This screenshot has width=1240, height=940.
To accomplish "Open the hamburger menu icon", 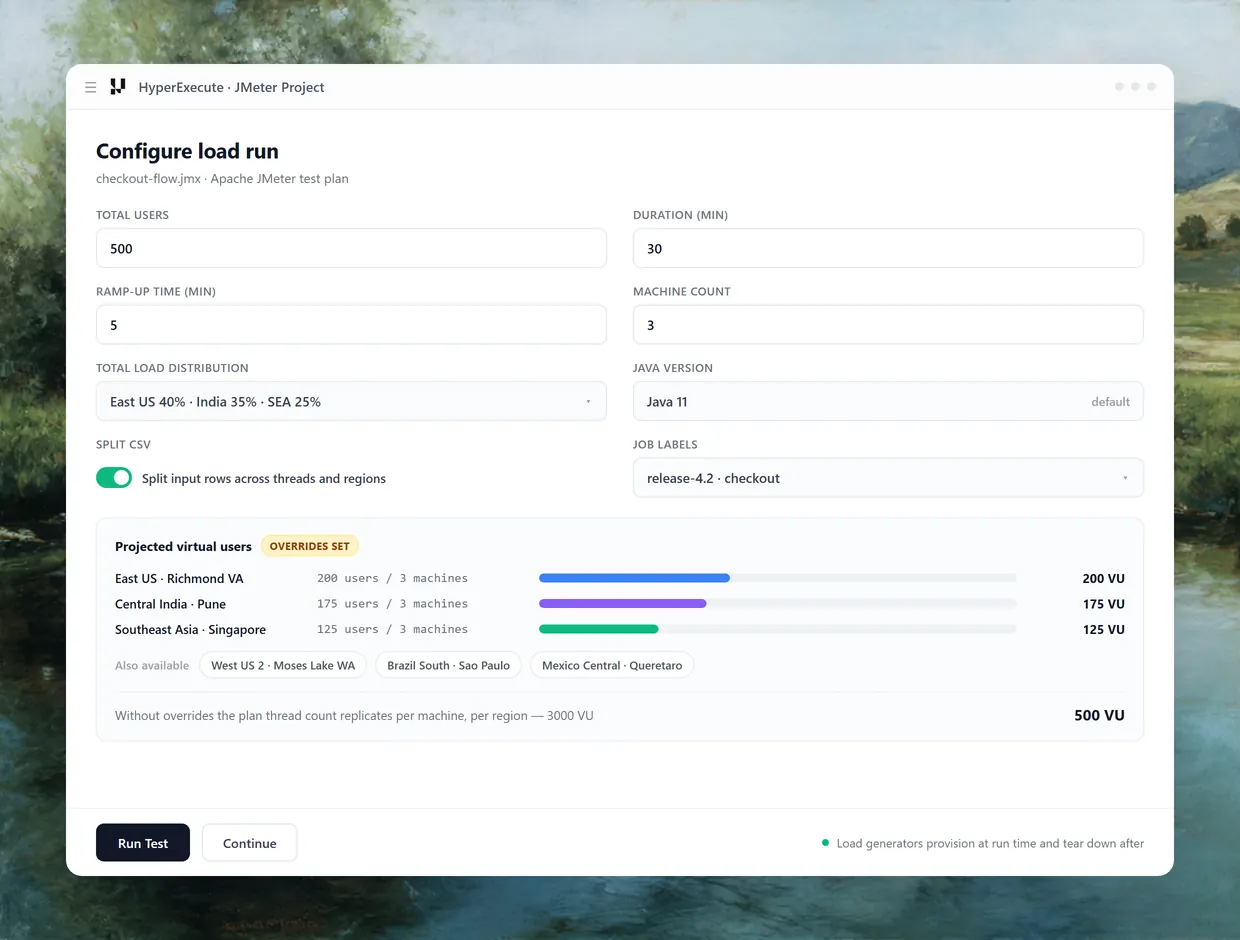I will (91, 87).
